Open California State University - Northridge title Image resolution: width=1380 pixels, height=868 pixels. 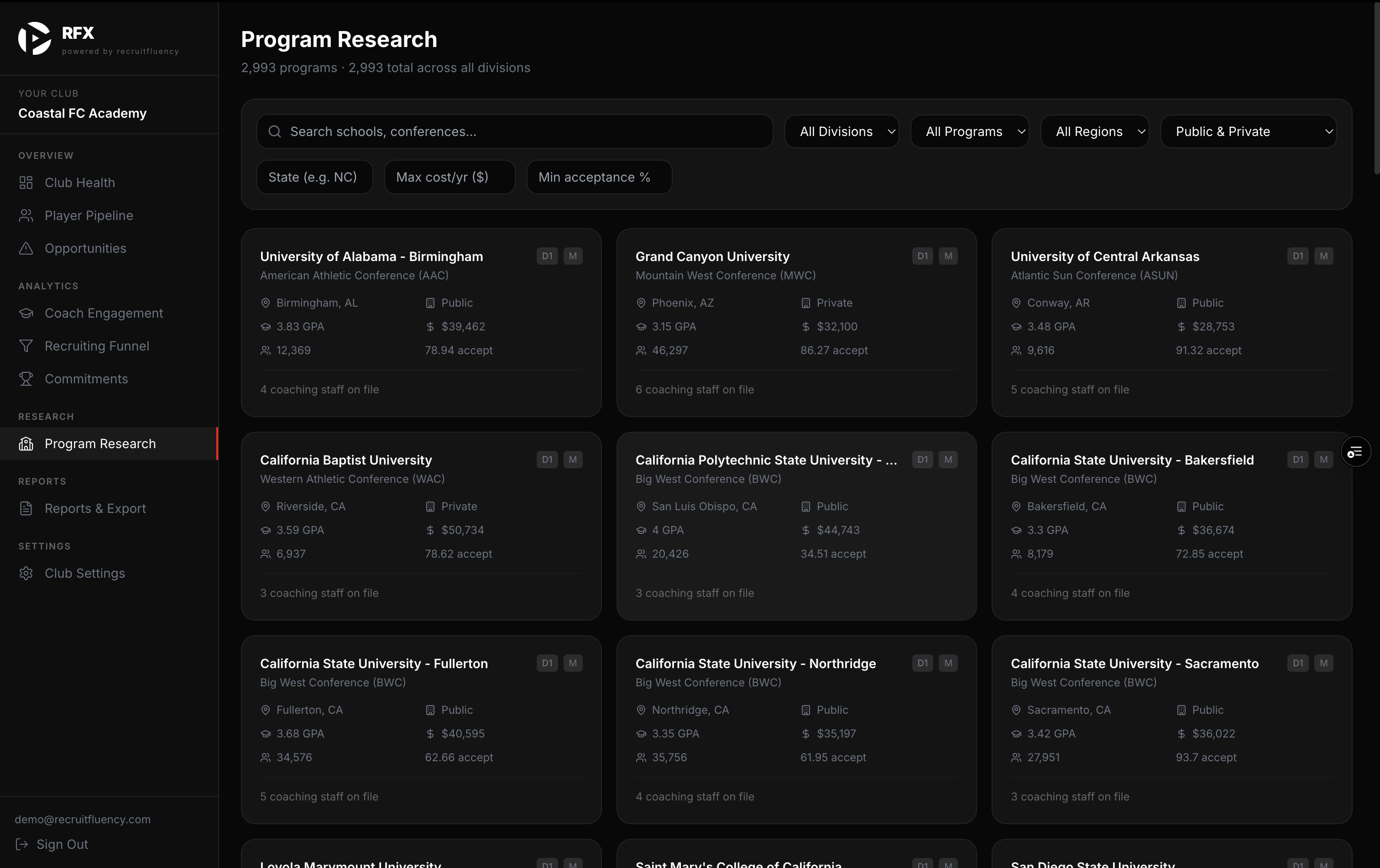coord(755,664)
